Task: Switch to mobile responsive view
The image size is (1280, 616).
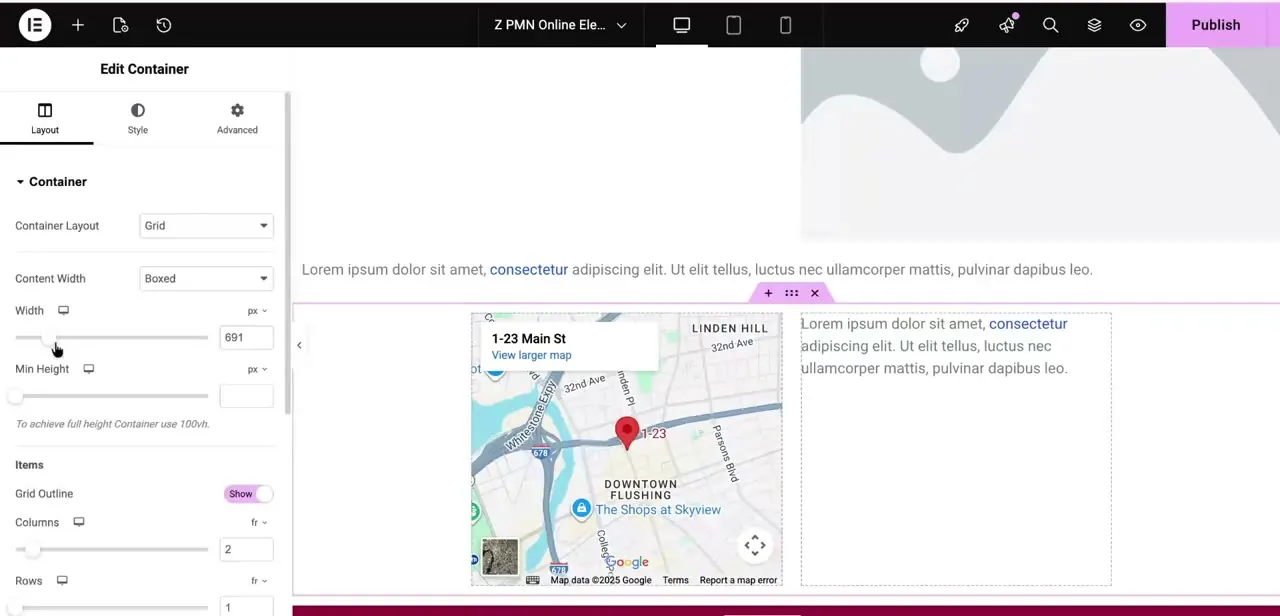Action: [786, 25]
